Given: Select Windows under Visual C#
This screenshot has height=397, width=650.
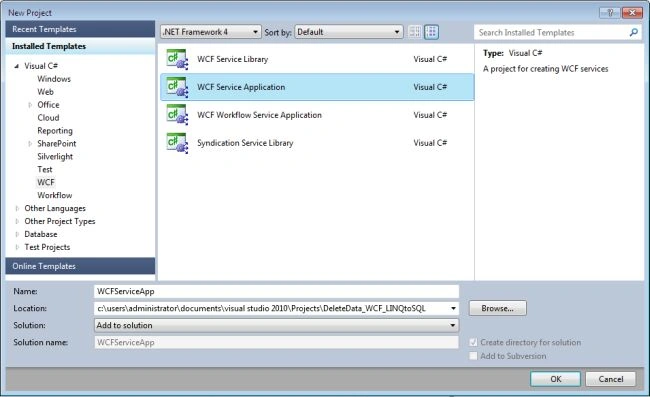Looking at the screenshot, I should coord(54,79).
